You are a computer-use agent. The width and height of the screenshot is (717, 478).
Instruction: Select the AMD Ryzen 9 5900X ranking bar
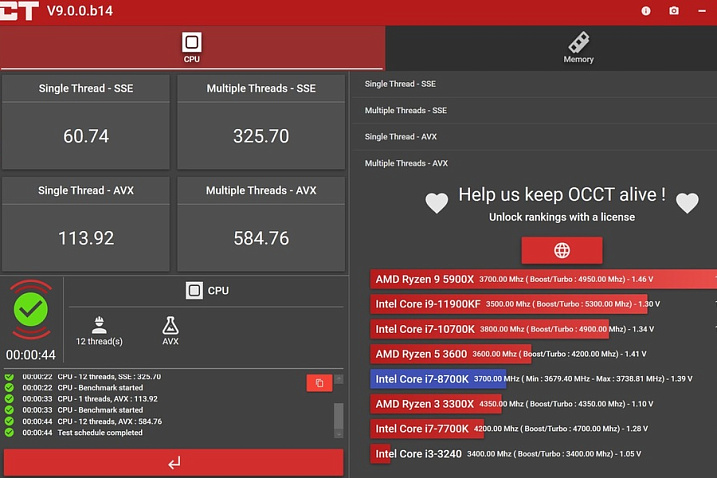(543, 279)
